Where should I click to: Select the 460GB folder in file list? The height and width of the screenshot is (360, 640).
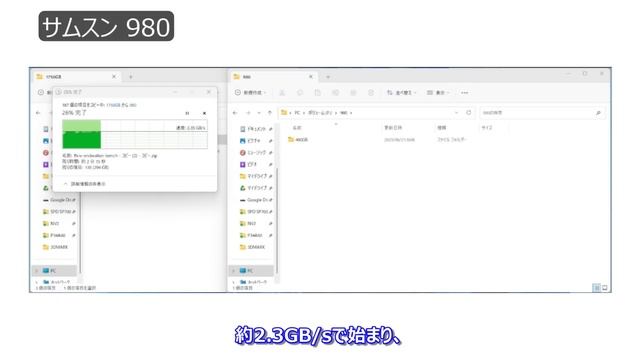click(x=298, y=140)
